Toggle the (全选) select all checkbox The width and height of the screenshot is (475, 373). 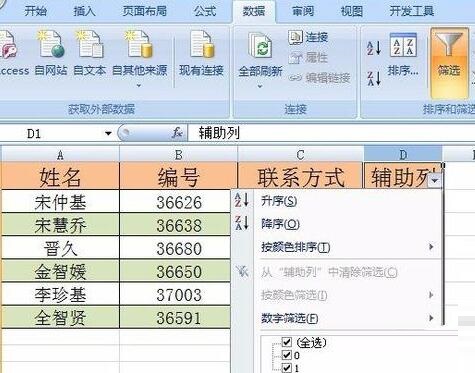287,342
